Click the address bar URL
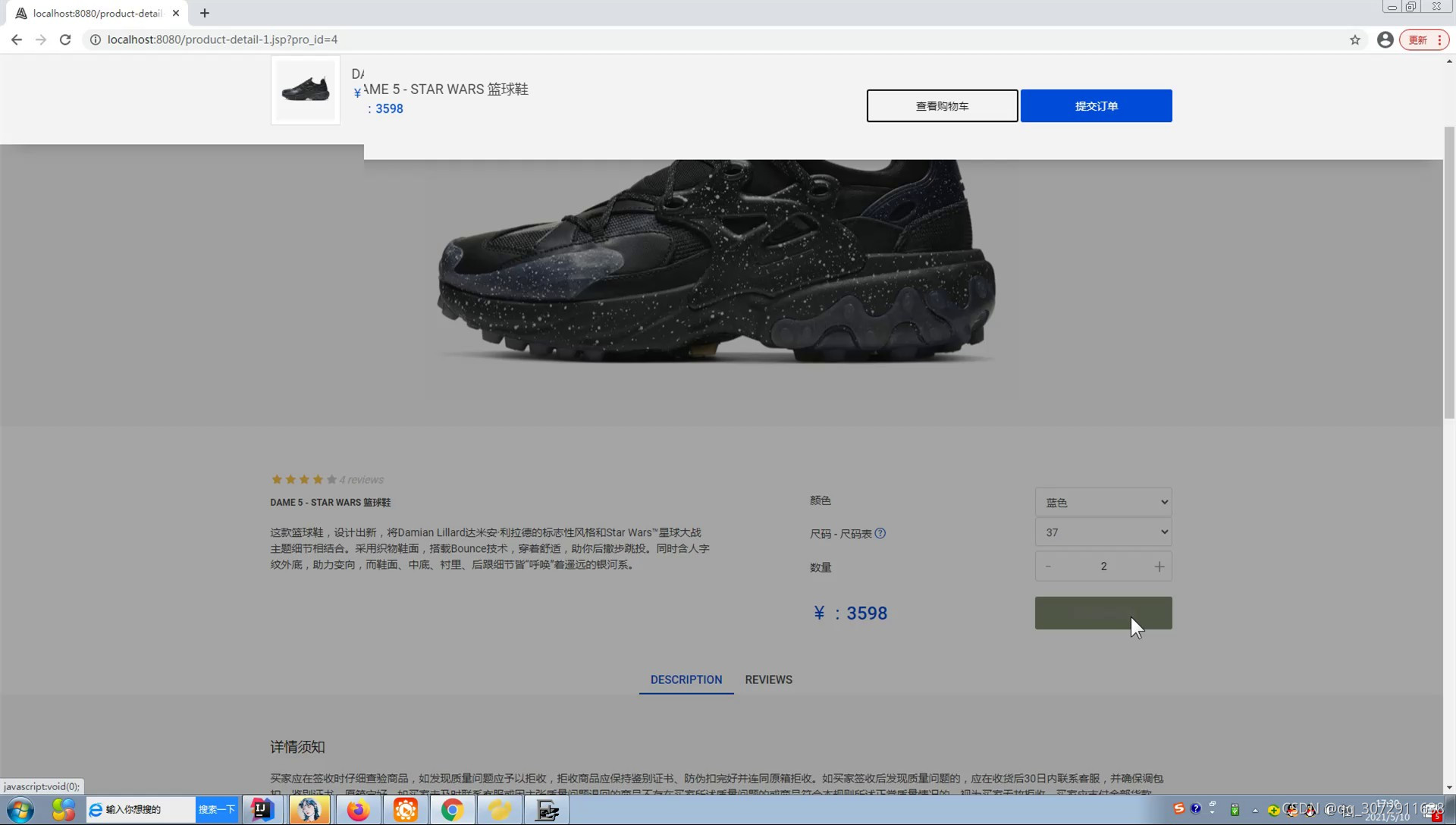 click(x=222, y=39)
